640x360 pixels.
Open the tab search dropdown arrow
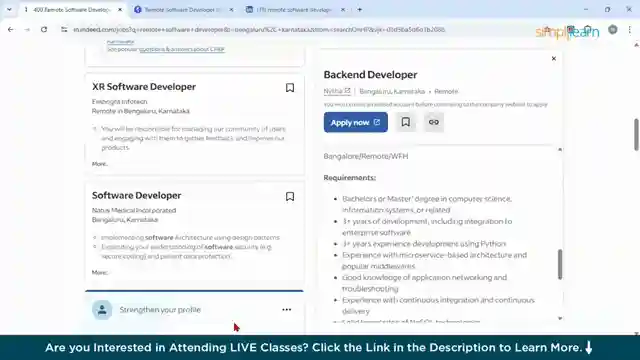click(x=9, y=9)
